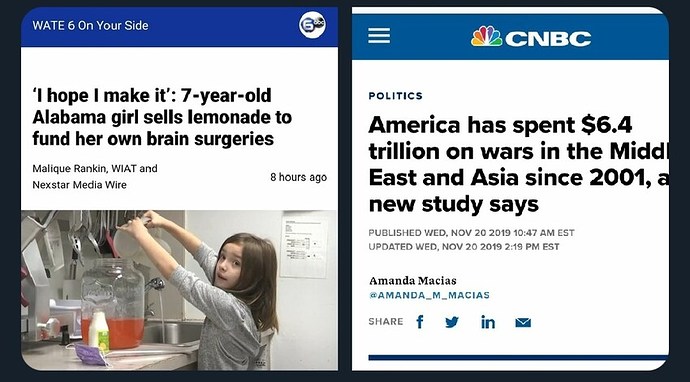This screenshot has width=690, height=382.
Task: Click the 8 hours ago timestamp
Action: pos(298,177)
